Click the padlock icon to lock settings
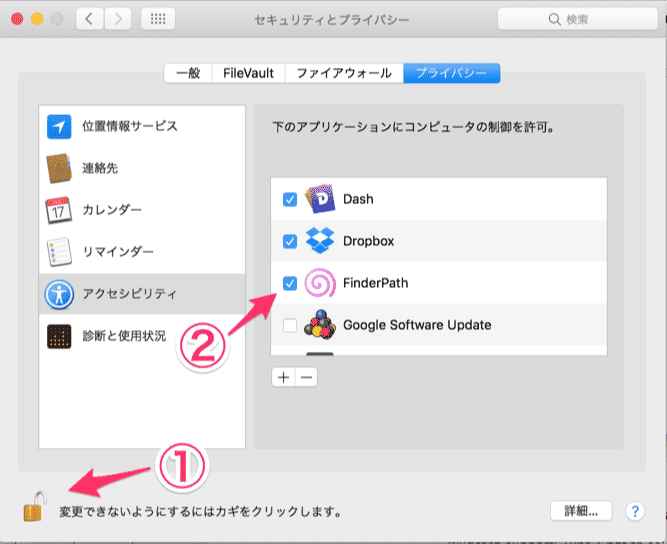 (33, 508)
